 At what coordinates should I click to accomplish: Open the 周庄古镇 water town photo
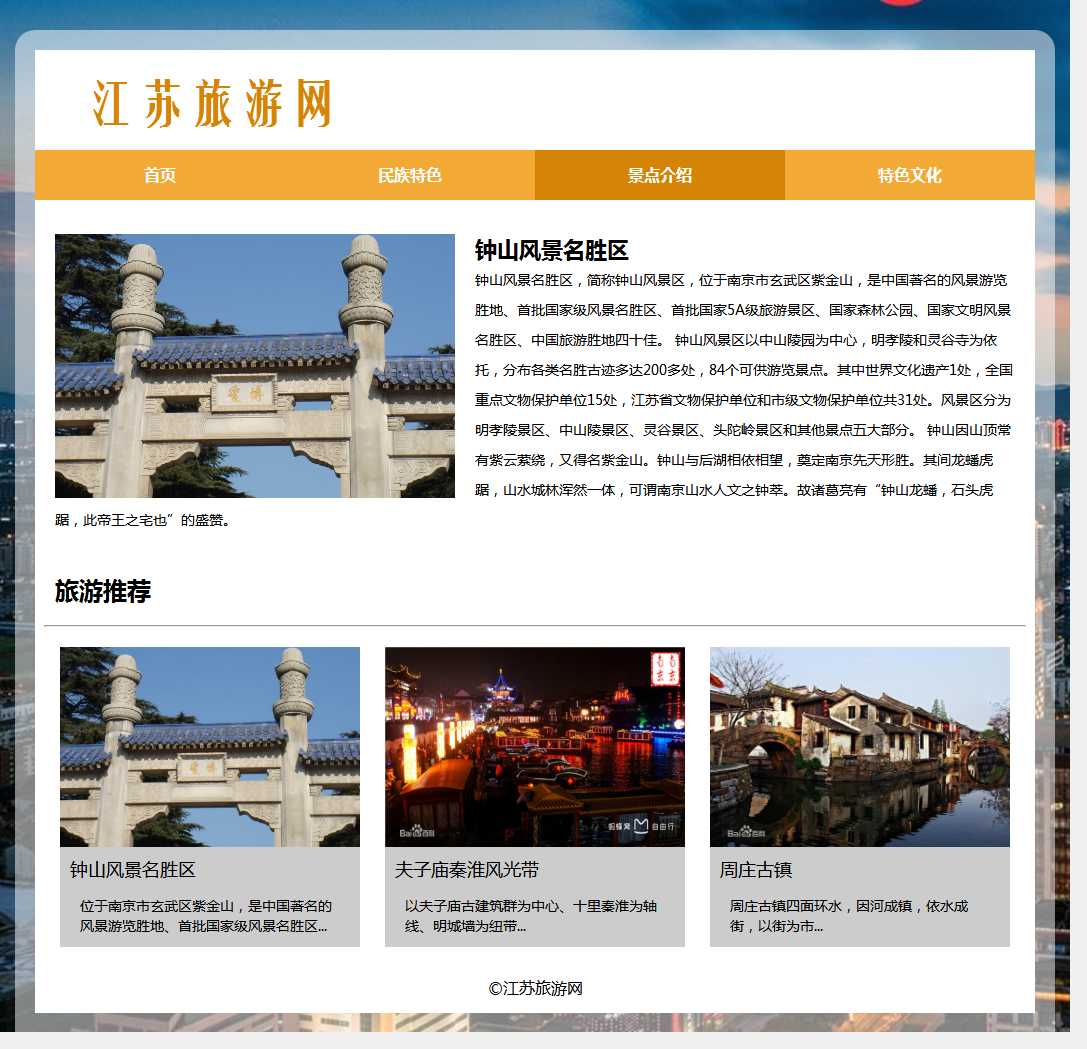[860, 746]
